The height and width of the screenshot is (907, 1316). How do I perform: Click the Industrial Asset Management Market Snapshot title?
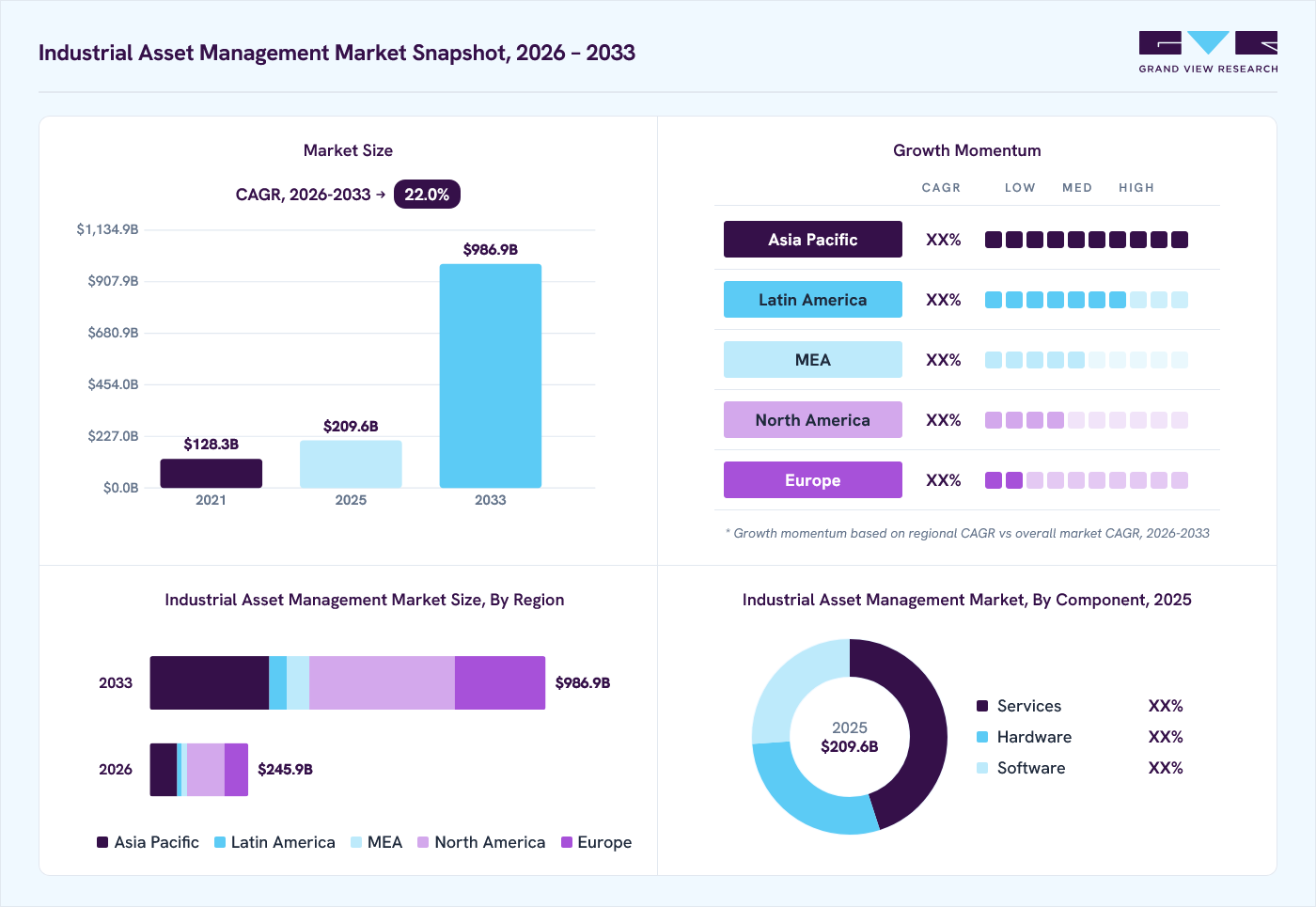(337, 53)
